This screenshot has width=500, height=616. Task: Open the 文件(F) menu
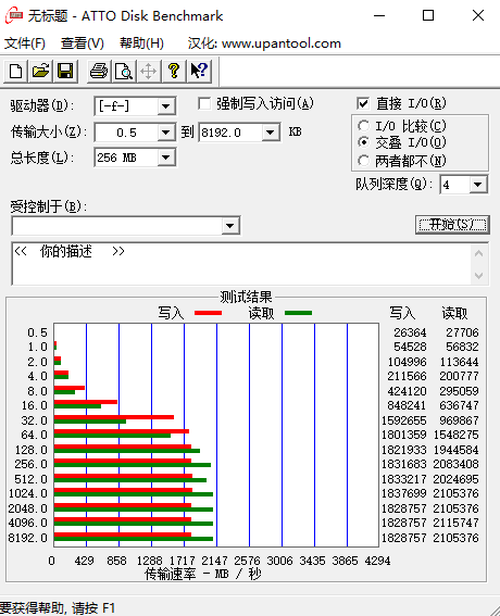coord(25,43)
